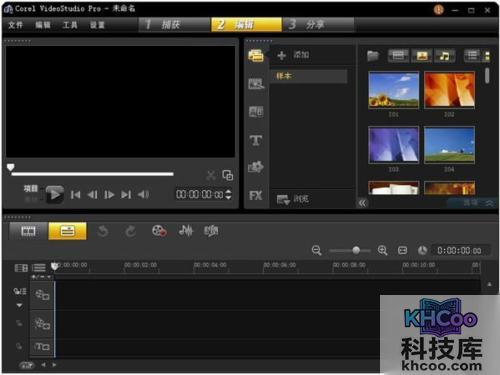Open the Track Manager icon
The image size is (500, 375).
click(x=39, y=268)
